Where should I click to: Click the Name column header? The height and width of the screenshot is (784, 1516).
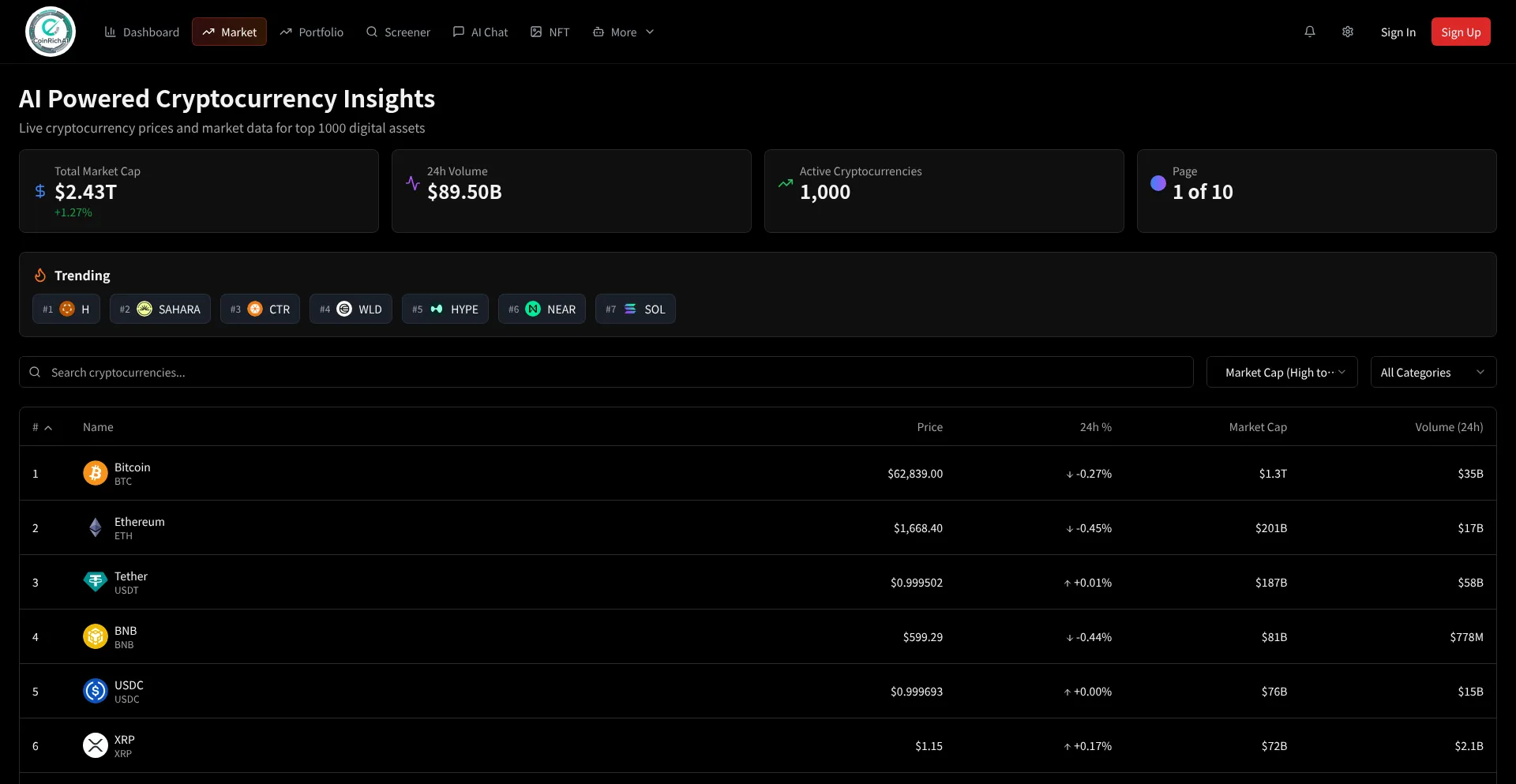click(98, 426)
